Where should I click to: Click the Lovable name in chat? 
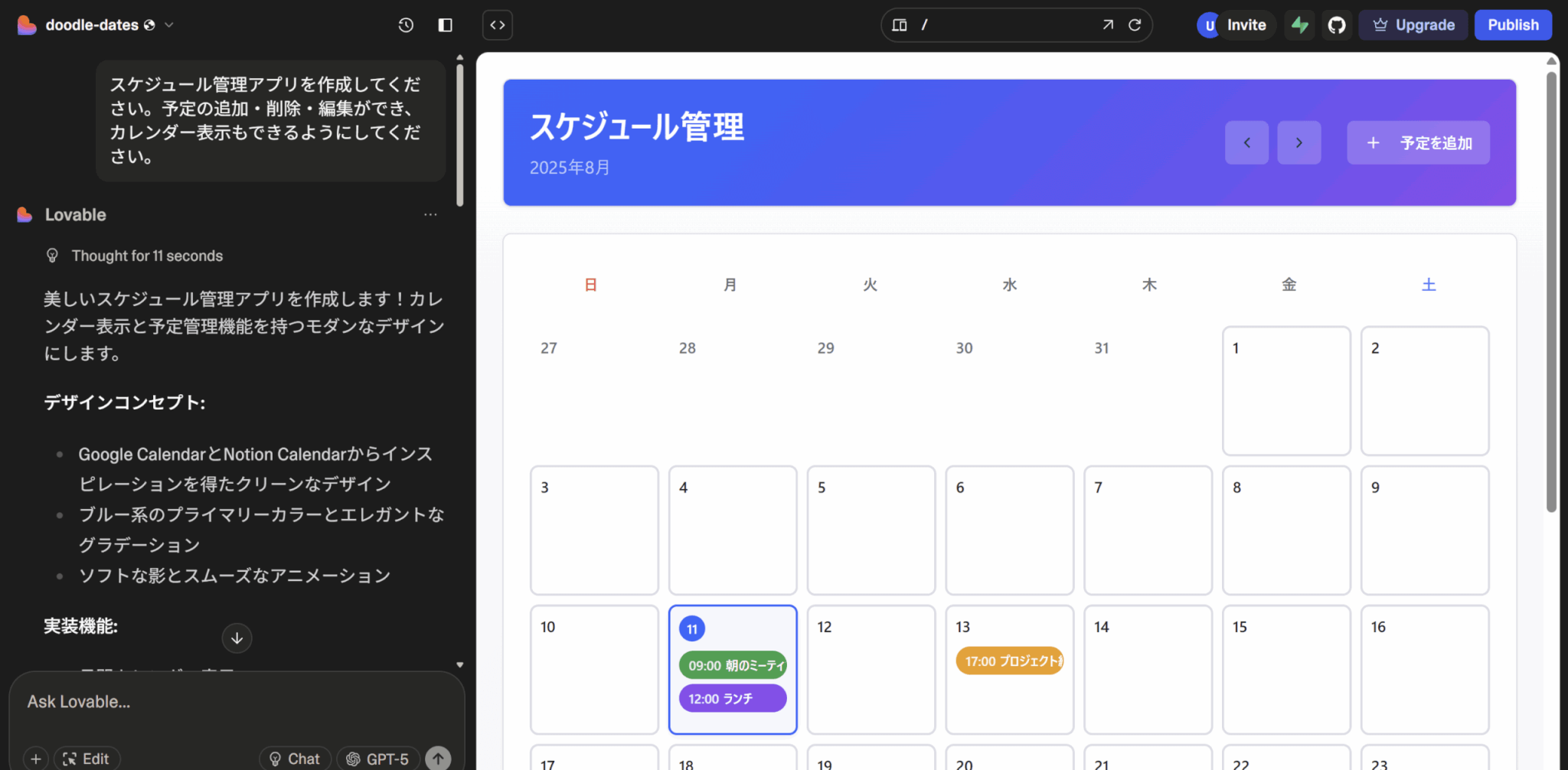pyautogui.click(x=75, y=215)
